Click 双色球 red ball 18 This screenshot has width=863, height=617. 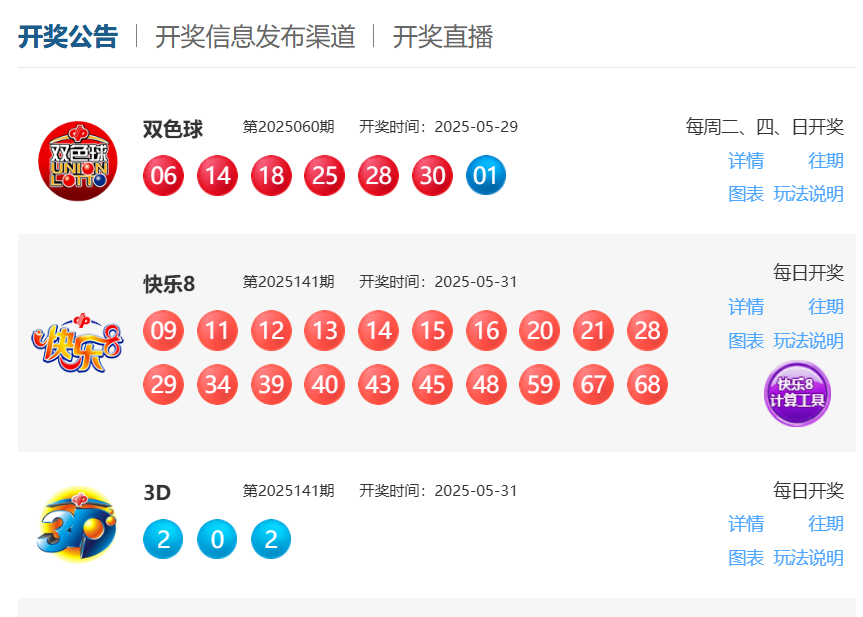[x=271, y=176]
